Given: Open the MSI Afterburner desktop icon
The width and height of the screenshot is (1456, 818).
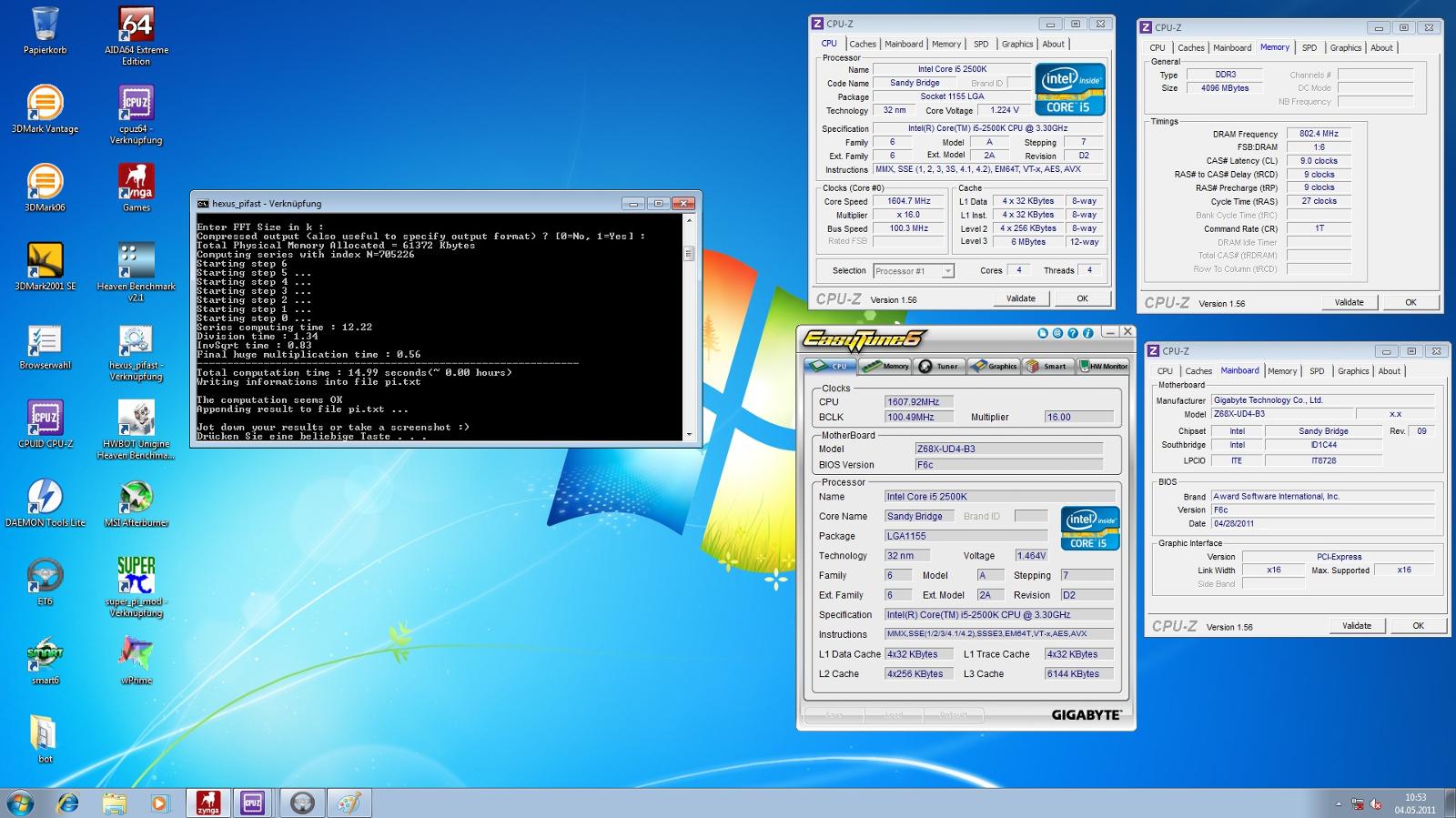Looking at the screenshot, I should (136, 503).
